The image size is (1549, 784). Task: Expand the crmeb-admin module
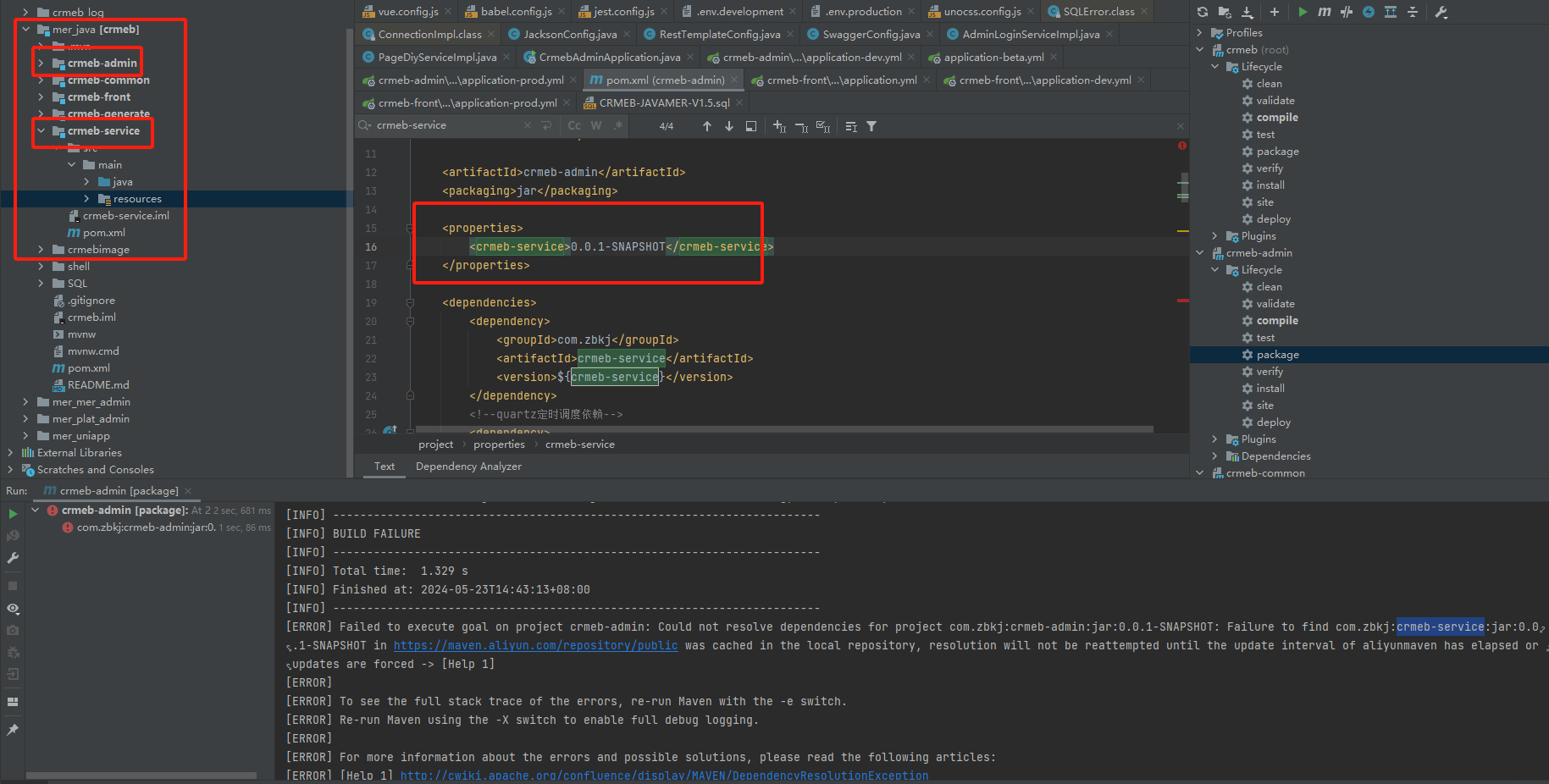41,63
